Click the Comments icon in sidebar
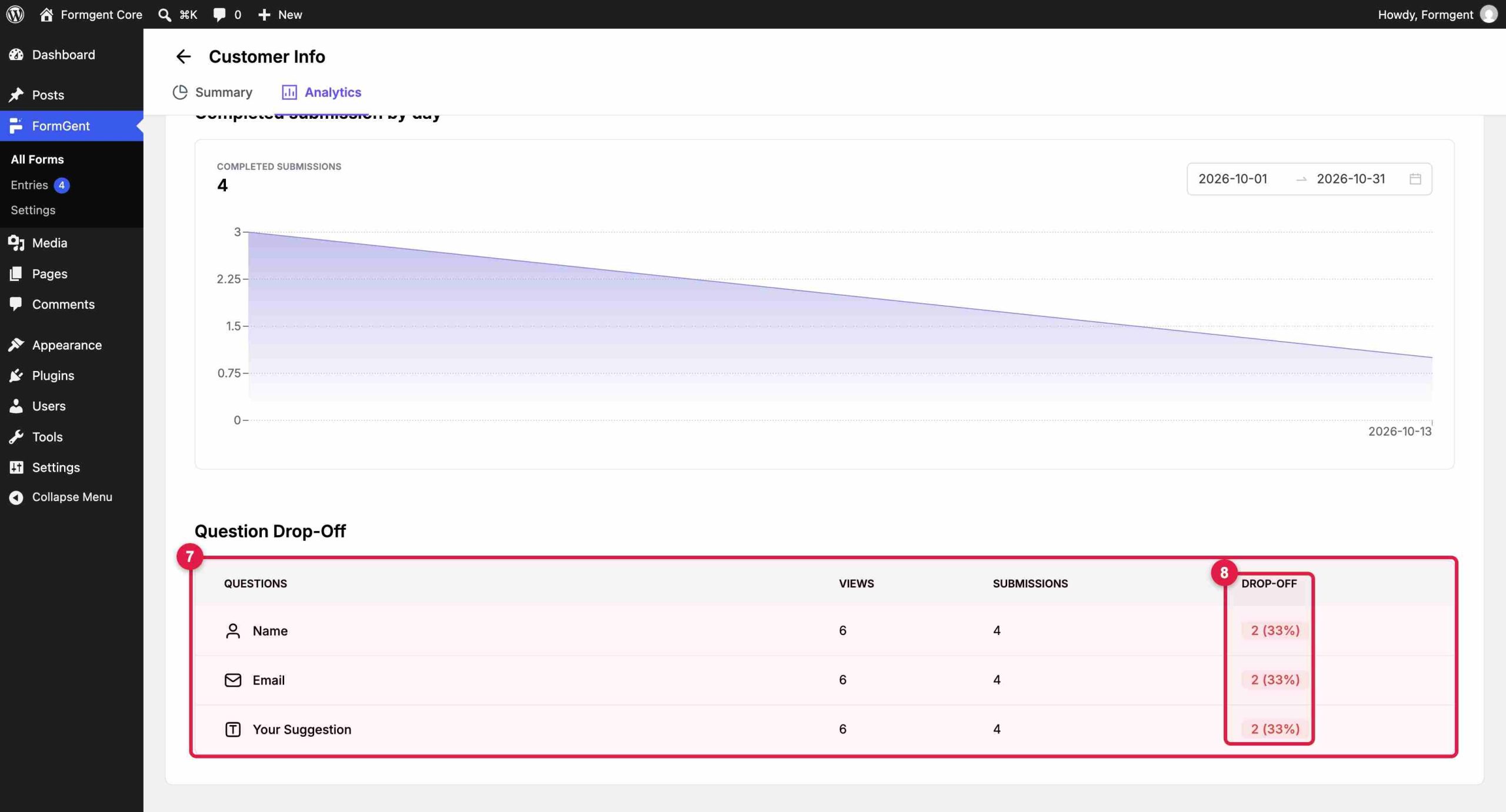 pyautogui.click(x=16, y=304)
